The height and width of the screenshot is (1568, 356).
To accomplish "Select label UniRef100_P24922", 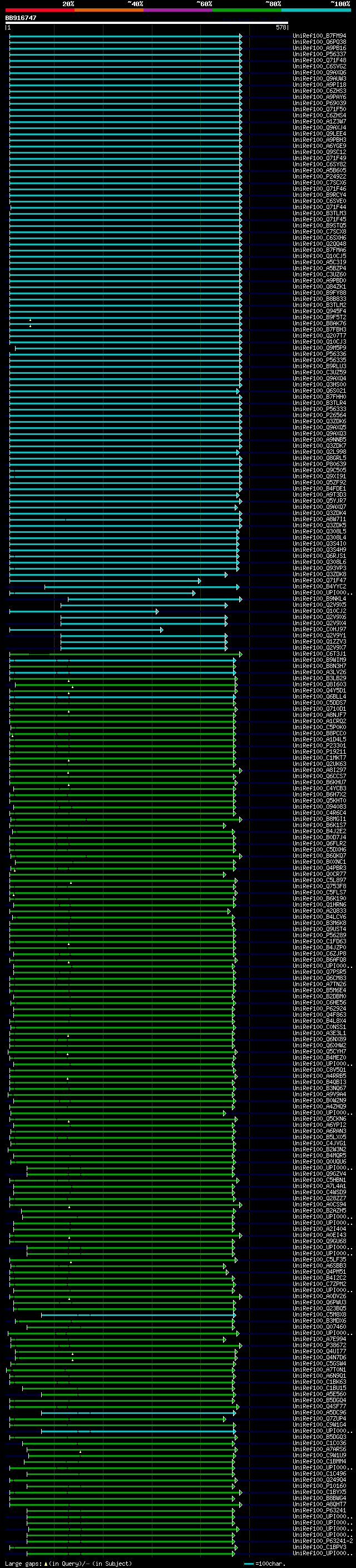I will click(319, 176).
